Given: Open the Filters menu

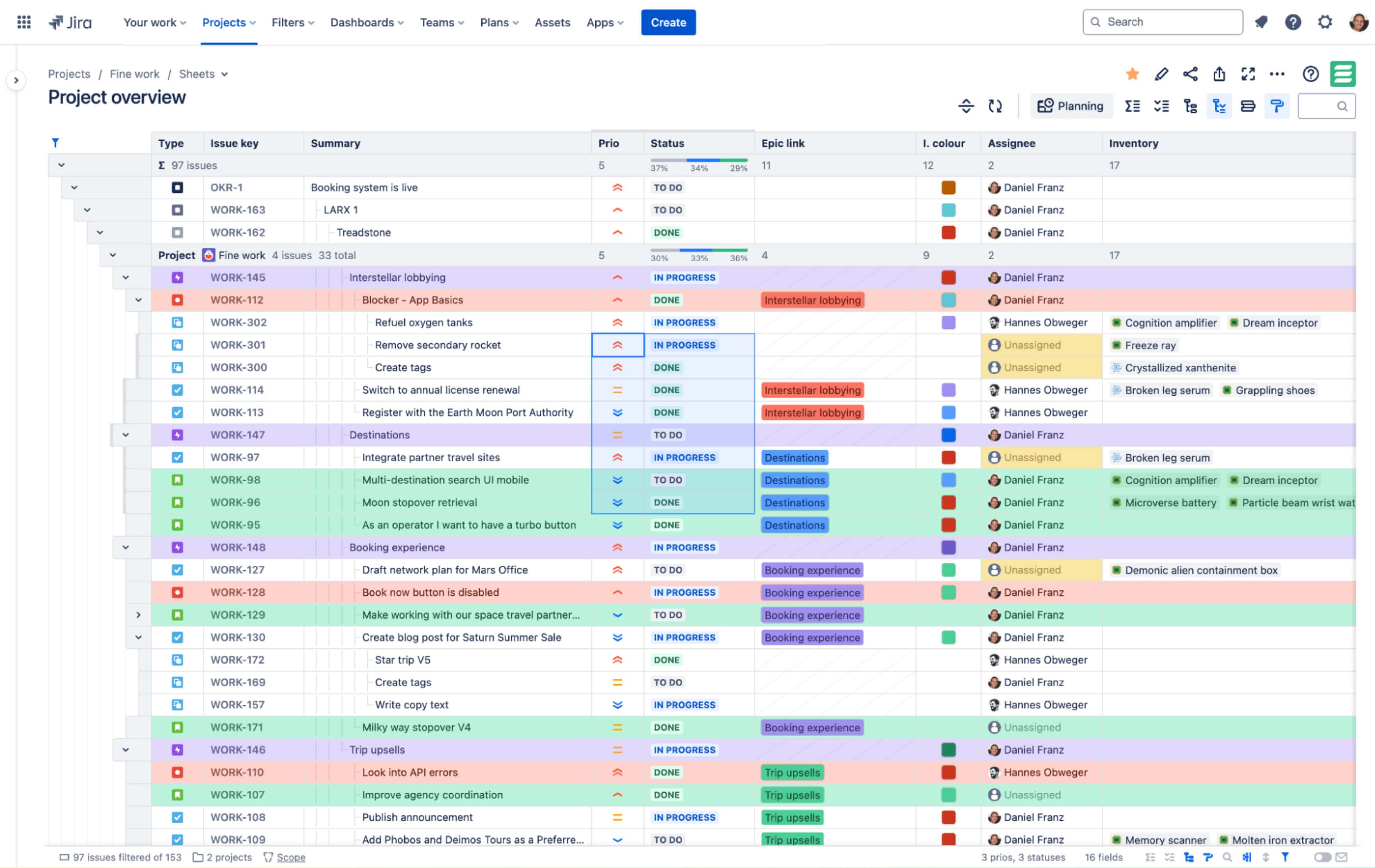Looking at the screenshot, I should coord(292,22).
